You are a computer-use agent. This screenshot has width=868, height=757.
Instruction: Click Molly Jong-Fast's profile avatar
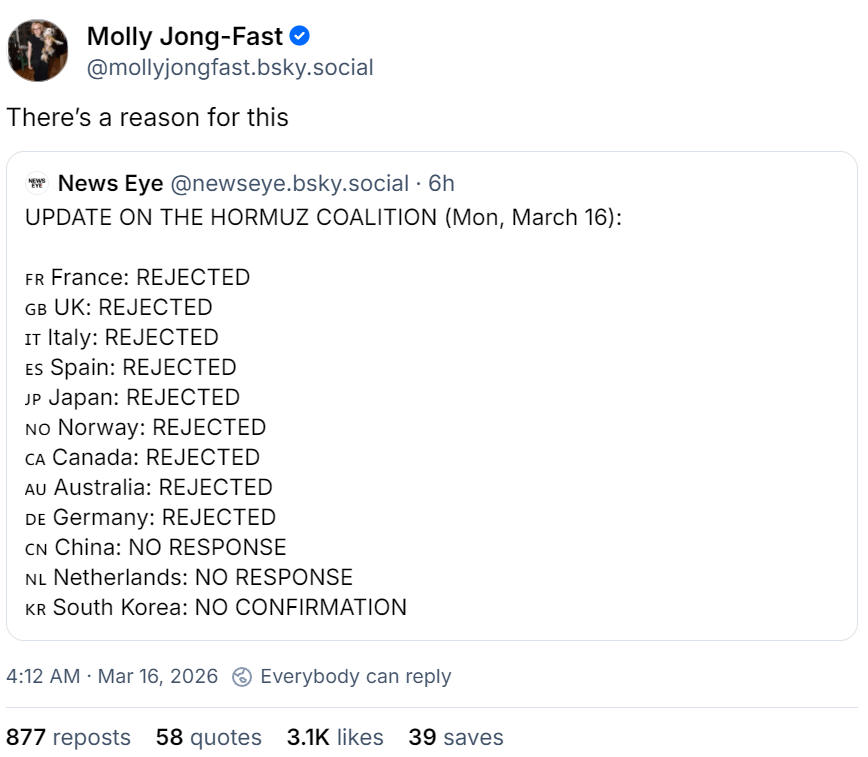38,52
